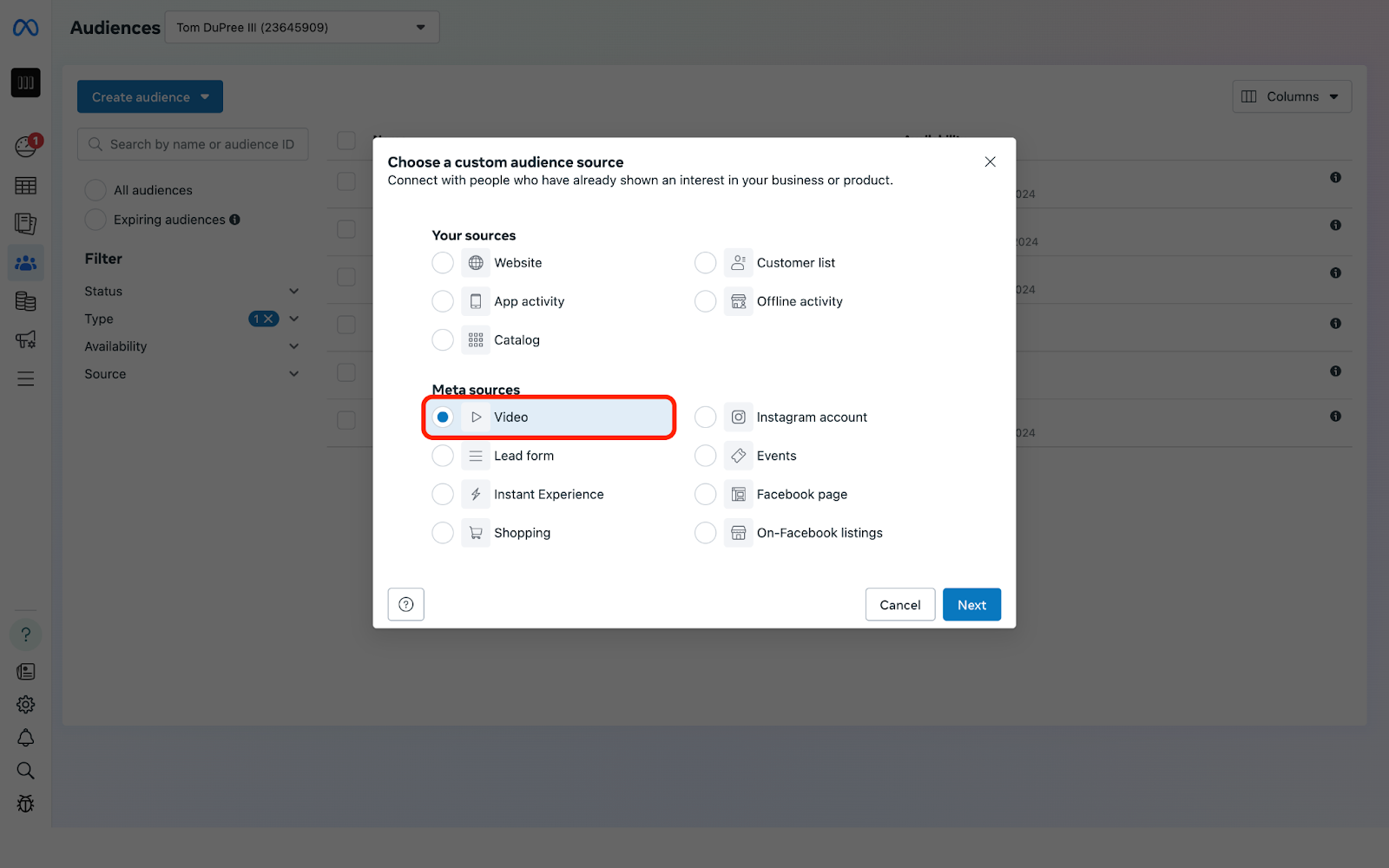This screenshot has width=1389, height=868.
Task: Open the stacked pages sidebar icon
Action: pyautogui.click(x=25, y=224)
